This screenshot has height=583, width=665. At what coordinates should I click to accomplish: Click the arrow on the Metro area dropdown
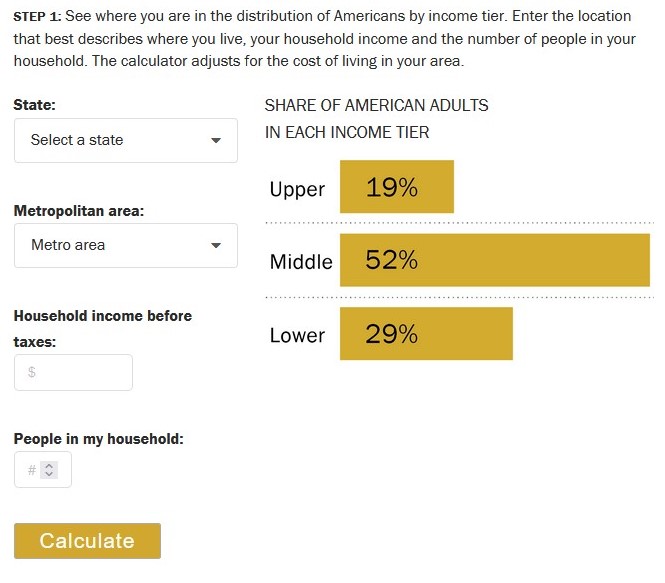point(215,245)
